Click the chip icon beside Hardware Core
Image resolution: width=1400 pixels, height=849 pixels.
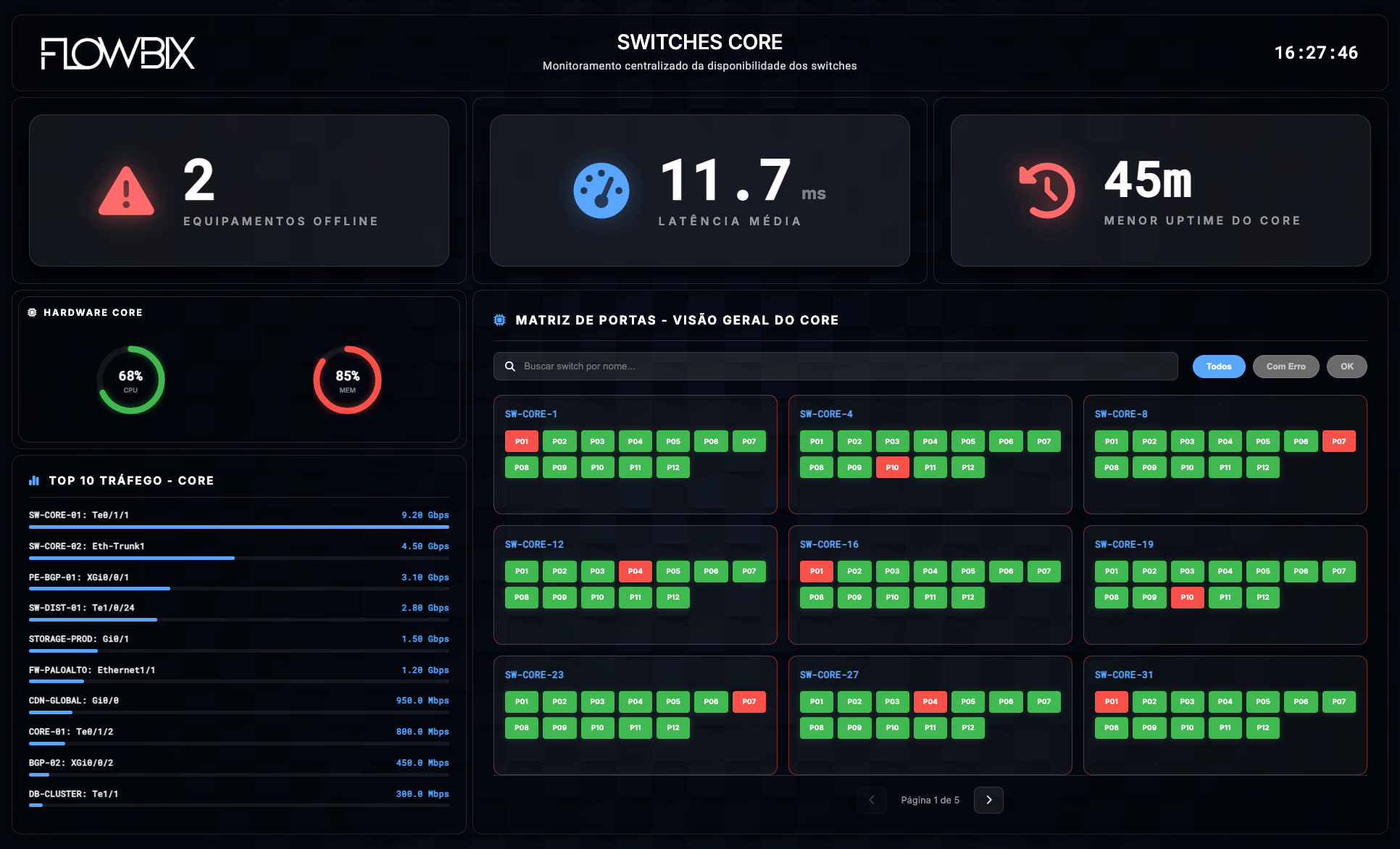coord(32,312)
